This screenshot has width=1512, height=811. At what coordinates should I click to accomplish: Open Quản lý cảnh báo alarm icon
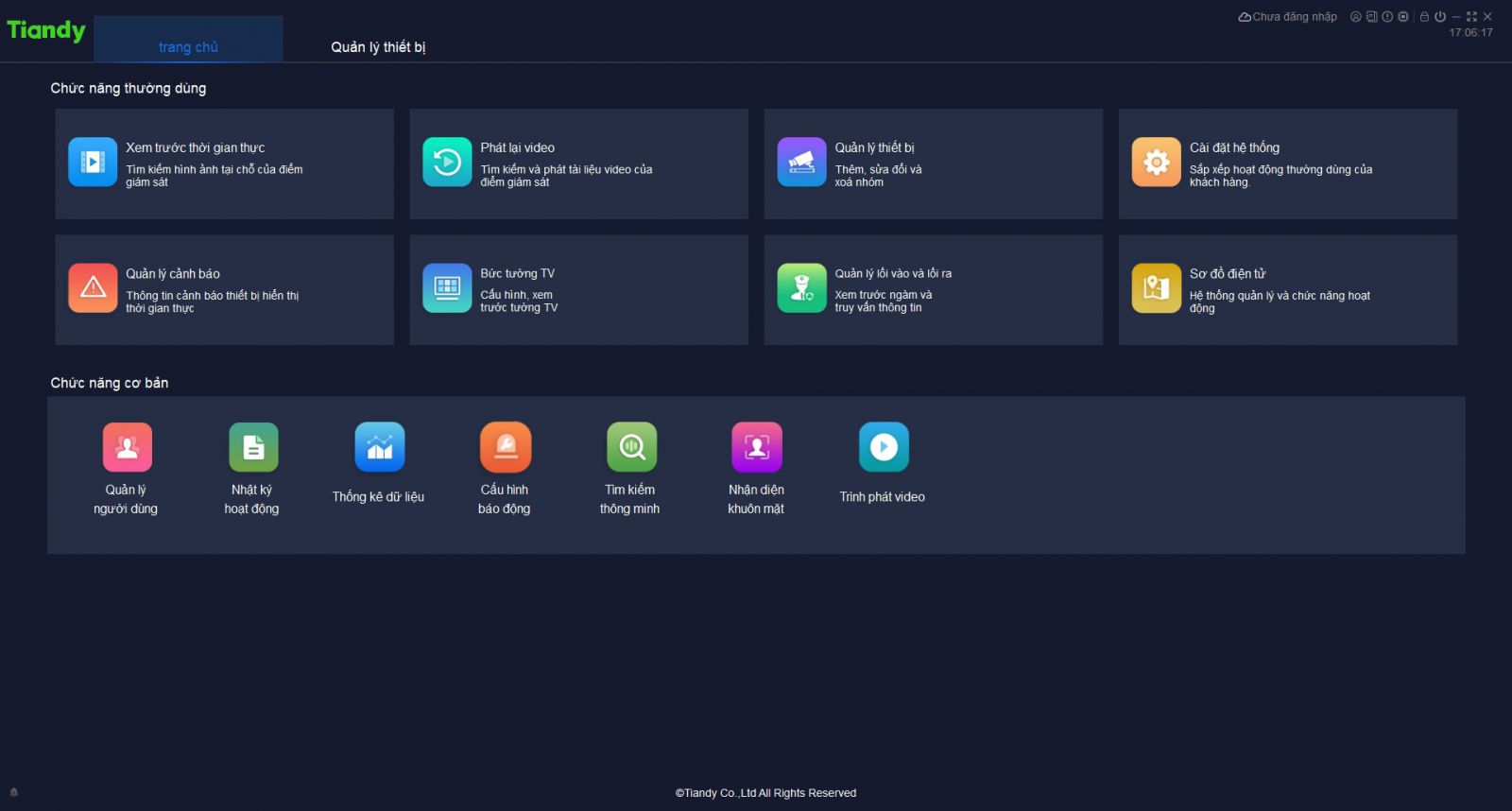(93, 287)
